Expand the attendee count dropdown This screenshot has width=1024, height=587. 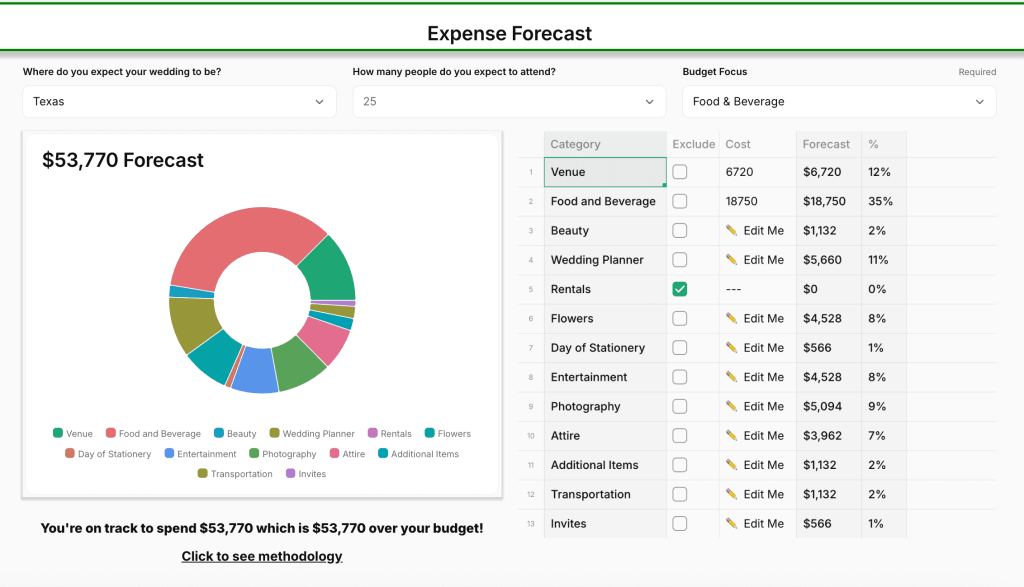click(x=508, y=101)
